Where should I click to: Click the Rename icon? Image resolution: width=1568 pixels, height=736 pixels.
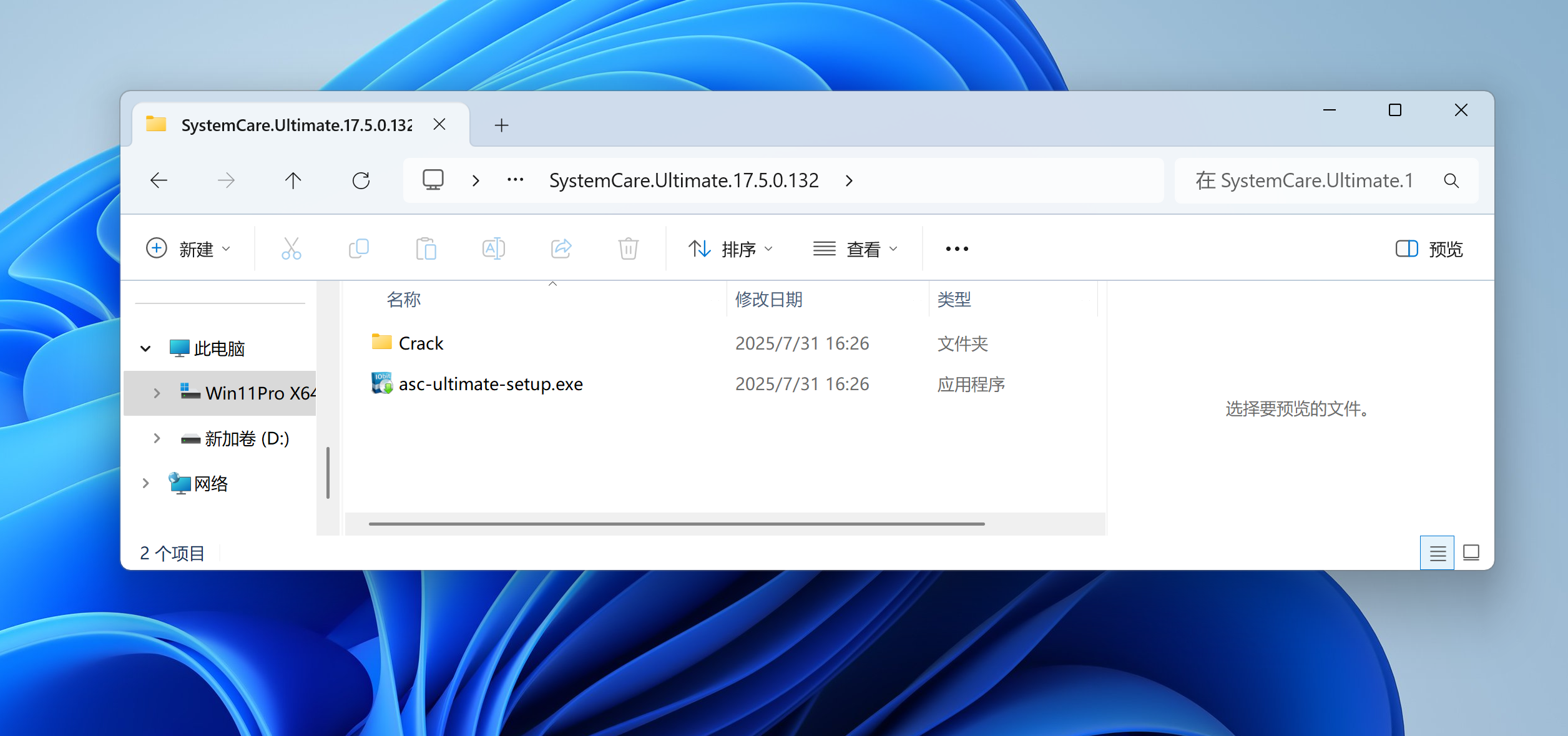pos(493,248)
